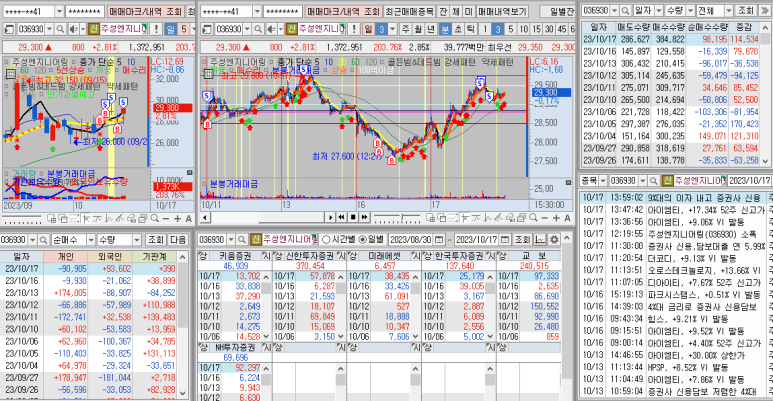Toggle the 주 weekly chart button
This screenshot has width=773, height=401.
pos(405,30)
